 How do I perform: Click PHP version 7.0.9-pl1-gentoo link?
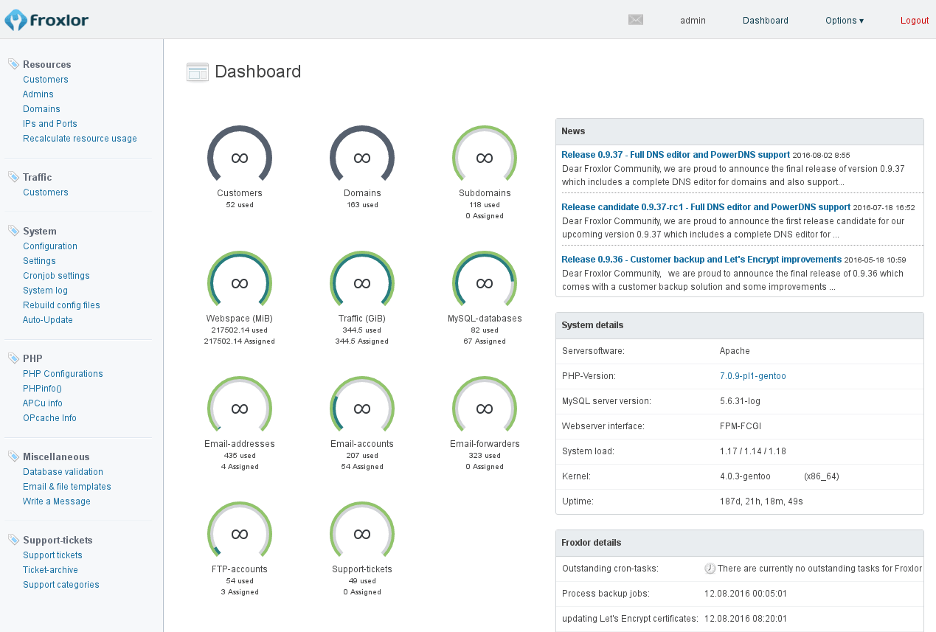click(x=753, y=376)
